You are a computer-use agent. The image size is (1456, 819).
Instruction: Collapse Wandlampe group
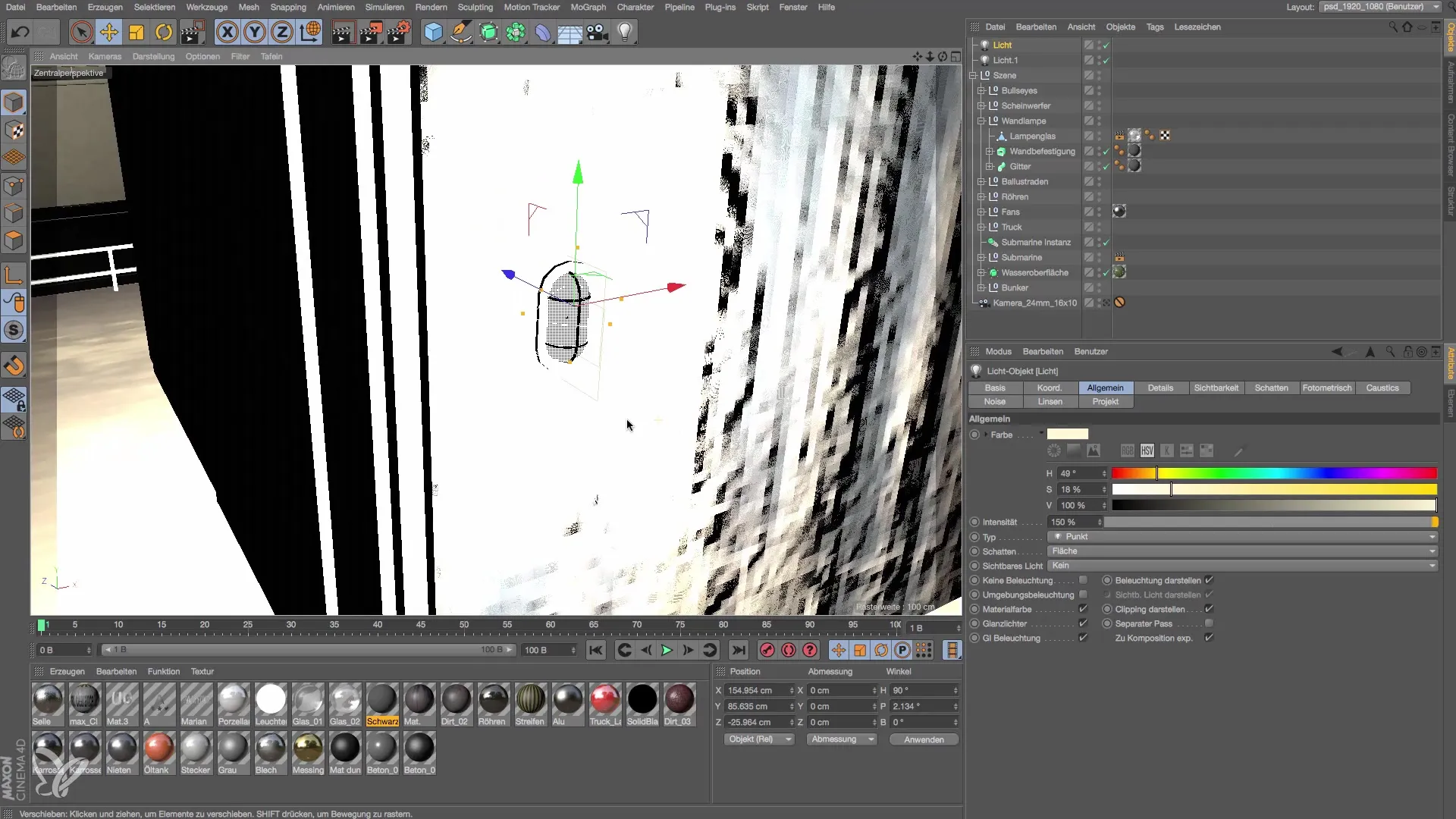[981, 121]
